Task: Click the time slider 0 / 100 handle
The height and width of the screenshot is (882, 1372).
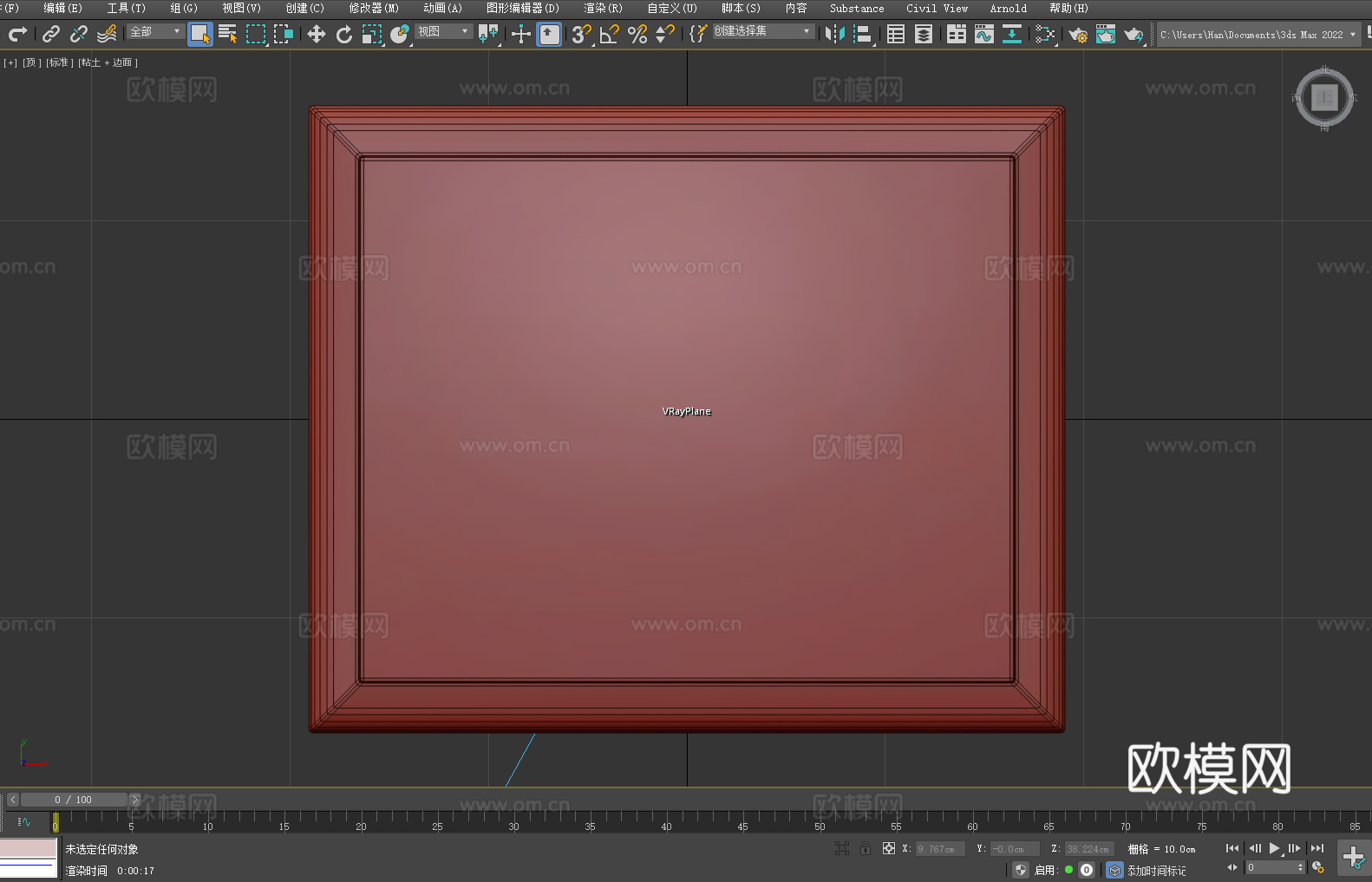Action: pyautogui.click(x=74, y=800)
